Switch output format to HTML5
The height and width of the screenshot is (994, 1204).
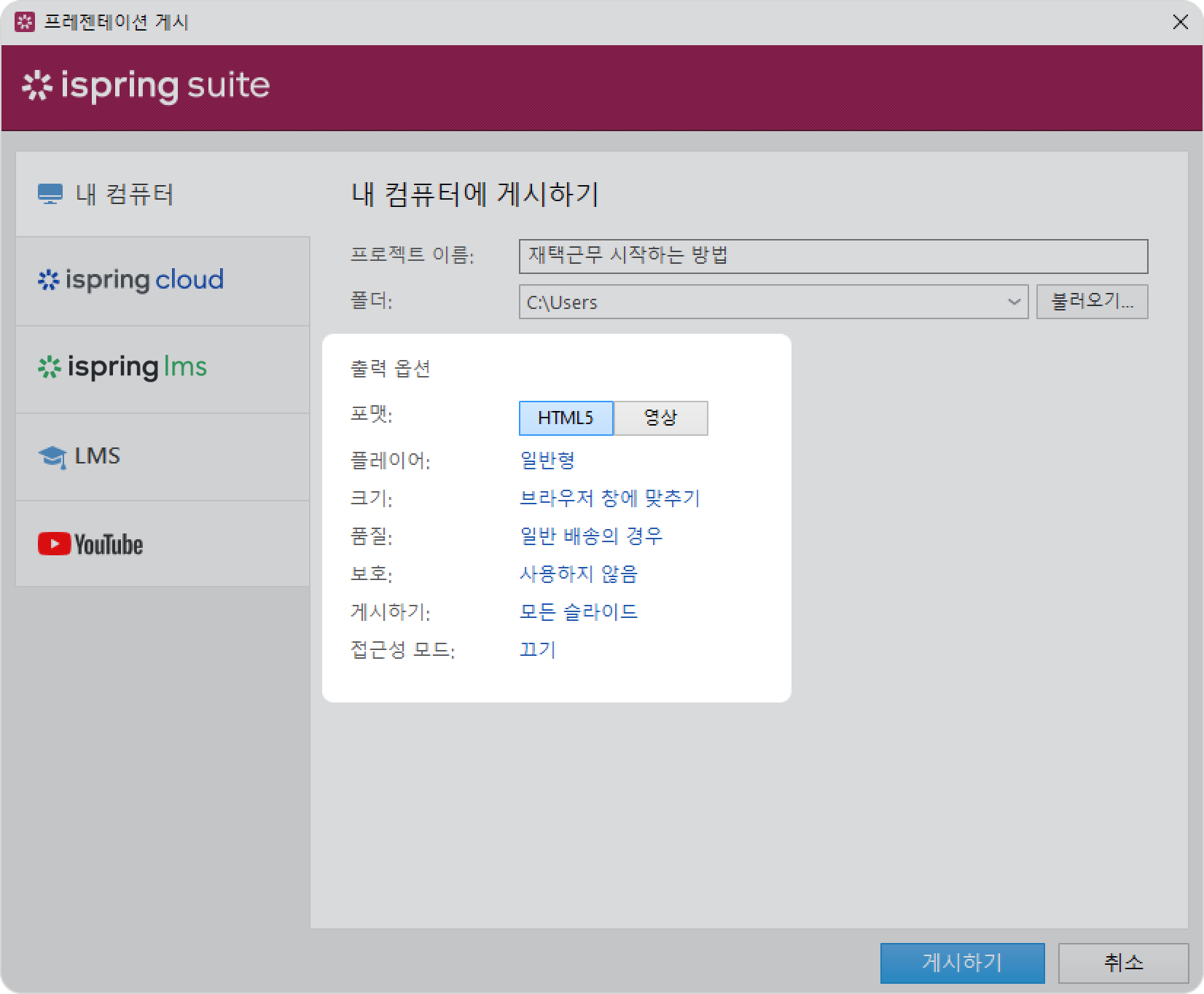coord(566,418)
